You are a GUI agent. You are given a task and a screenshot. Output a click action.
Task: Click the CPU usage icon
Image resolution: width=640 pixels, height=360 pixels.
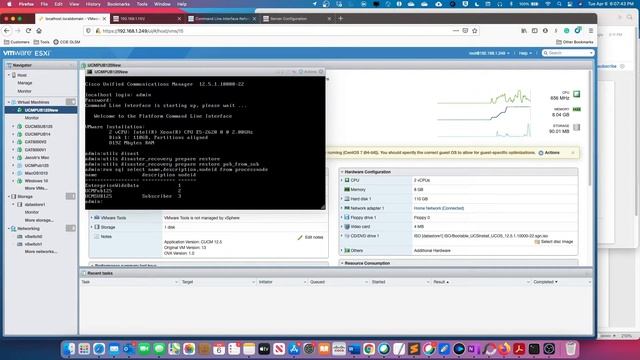[x=576, y=94]
